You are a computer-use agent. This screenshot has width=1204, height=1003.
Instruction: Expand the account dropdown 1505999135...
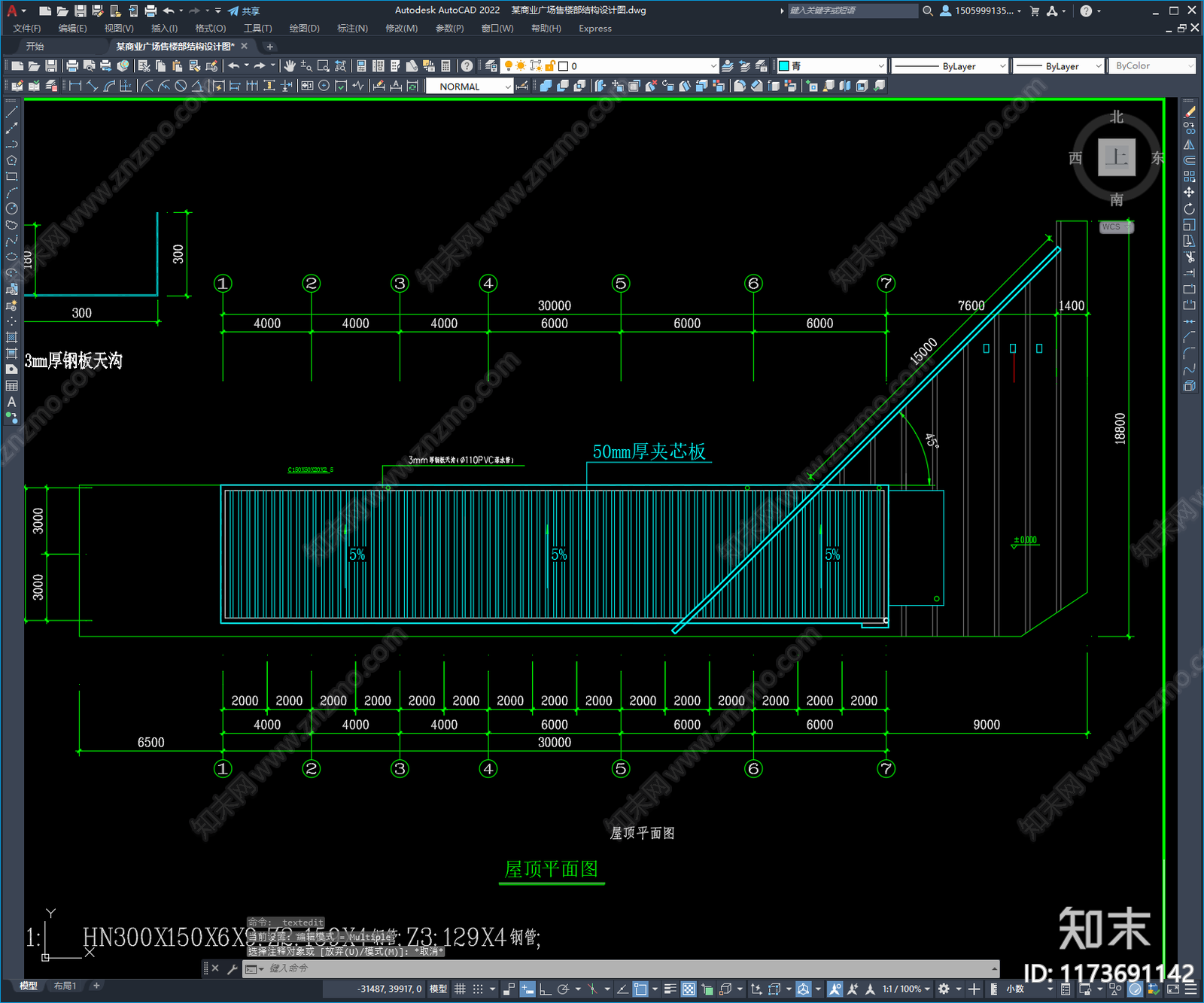pyautogui.click(x=982, y=11)
